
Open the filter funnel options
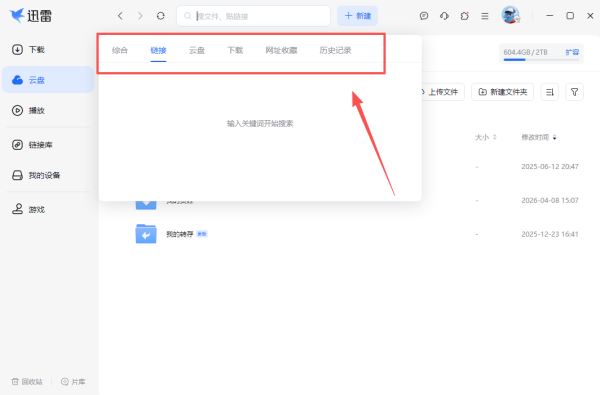click(x=574, y=92)
